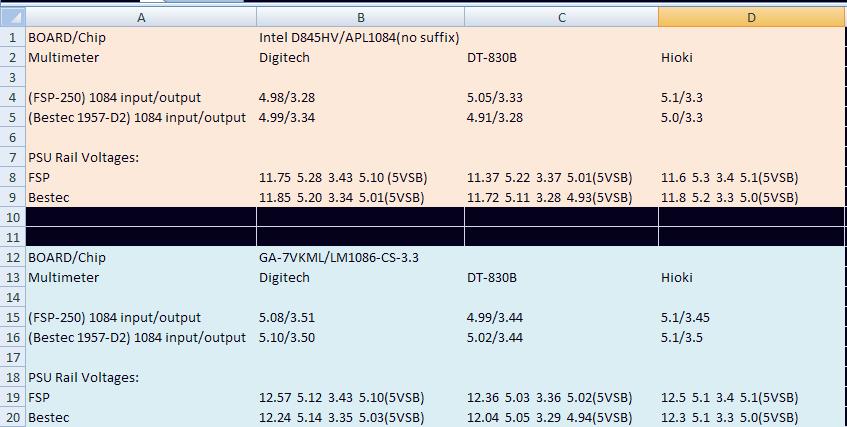
Task: Click 'Bestec' cell in row 9
Action: pos(141,197)
